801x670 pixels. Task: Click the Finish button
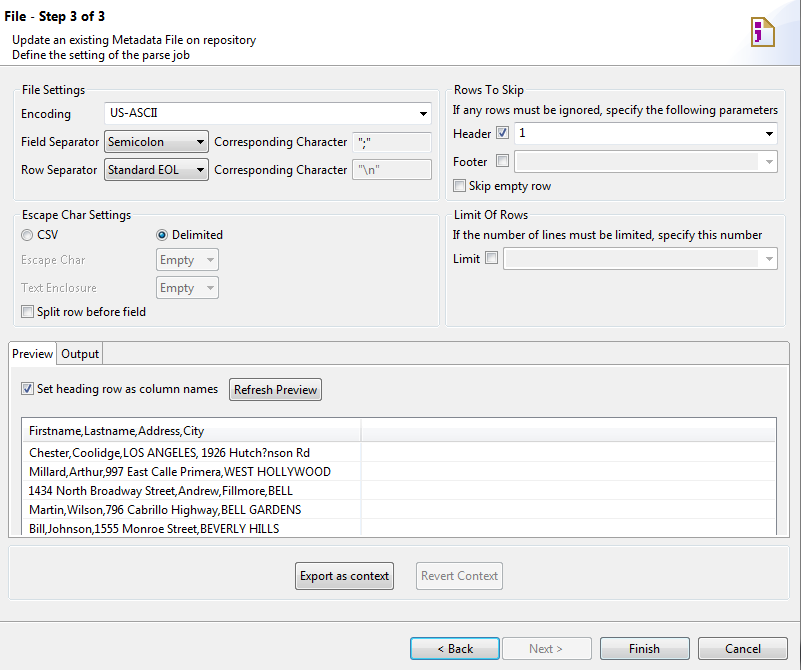click(x=644, y=648)
